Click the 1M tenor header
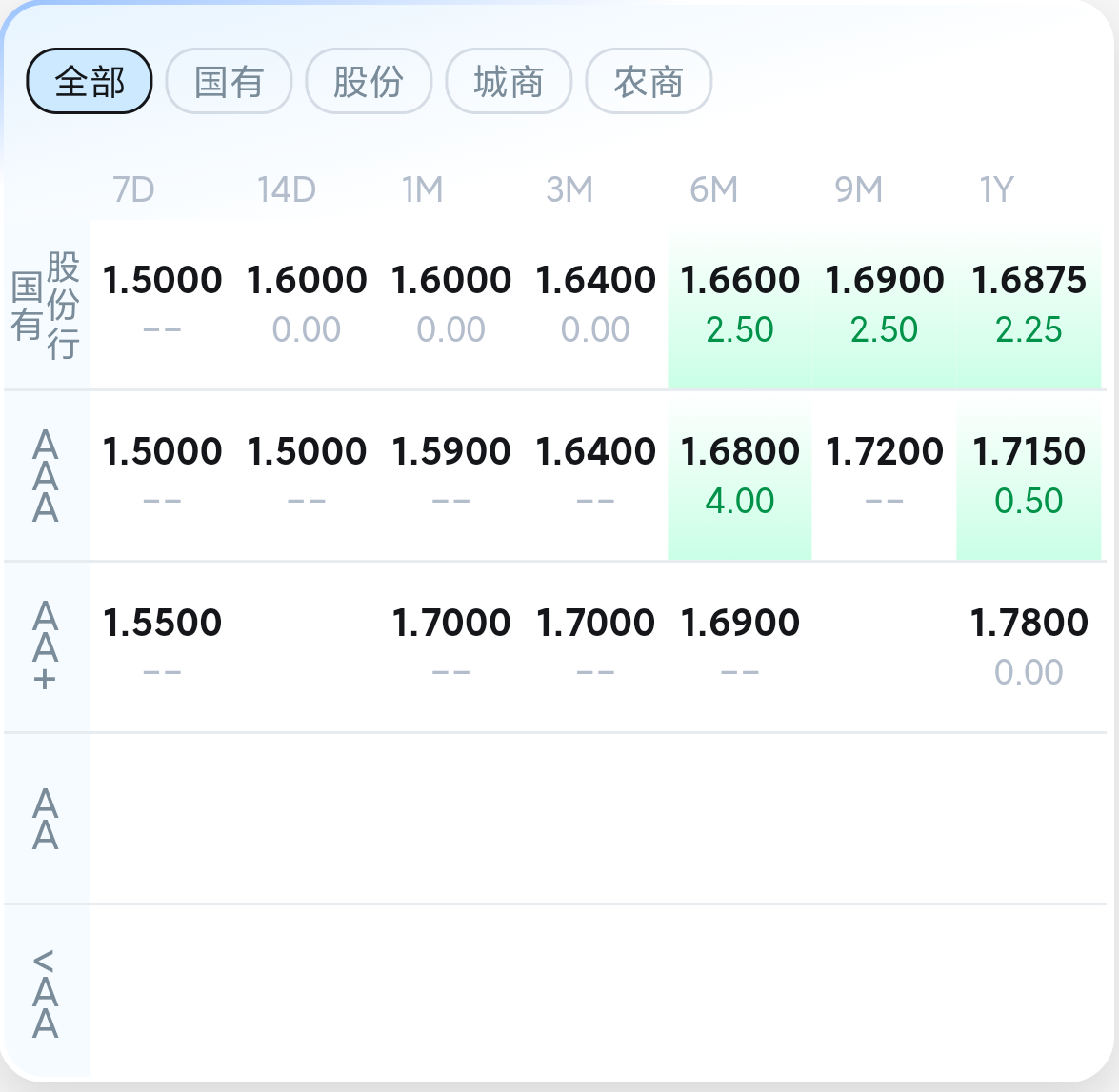Viewport: 1119px width, 1092px height. tap(423, 190)
